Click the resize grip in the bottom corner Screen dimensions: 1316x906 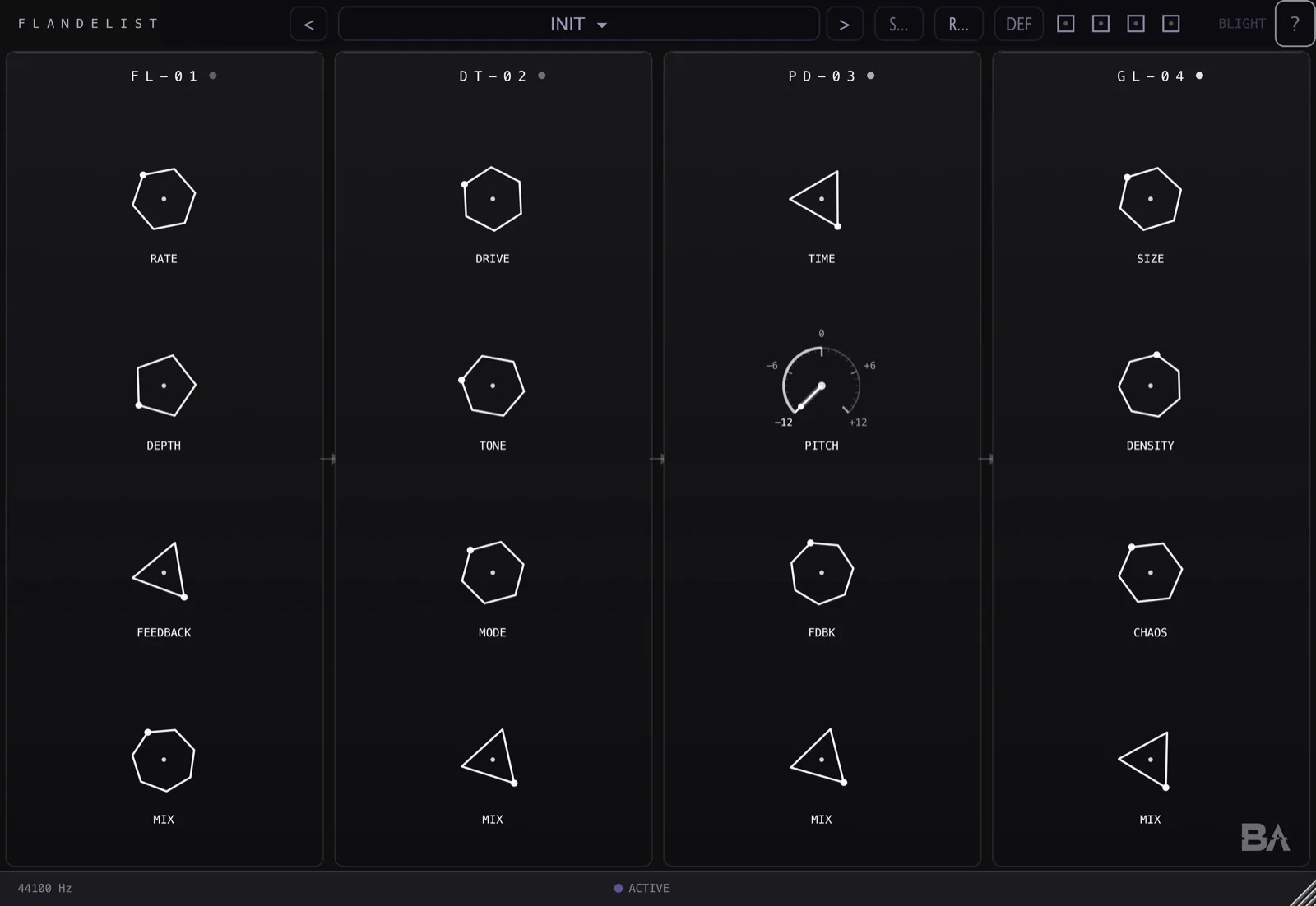pos(1303,893)
